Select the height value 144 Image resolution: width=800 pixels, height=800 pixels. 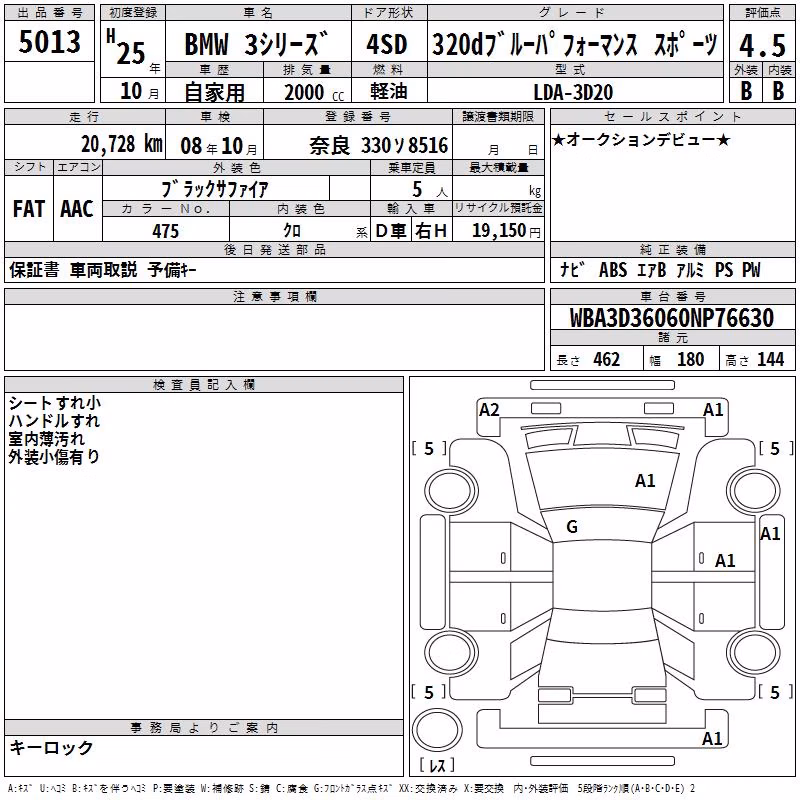[770, 359]
